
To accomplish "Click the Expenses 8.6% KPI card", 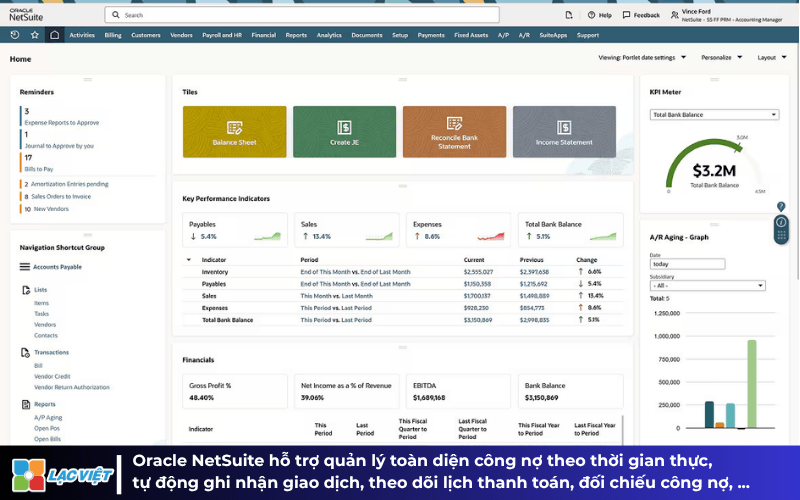I will tap(458, 230).
